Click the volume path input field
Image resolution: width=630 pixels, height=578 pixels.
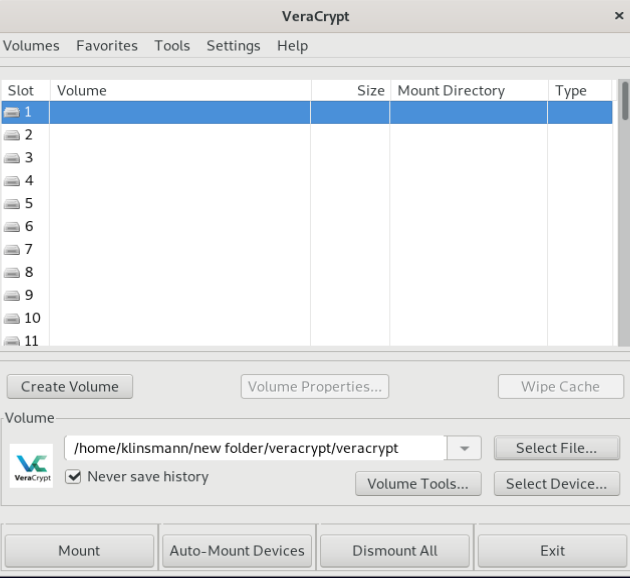point(256,448)
